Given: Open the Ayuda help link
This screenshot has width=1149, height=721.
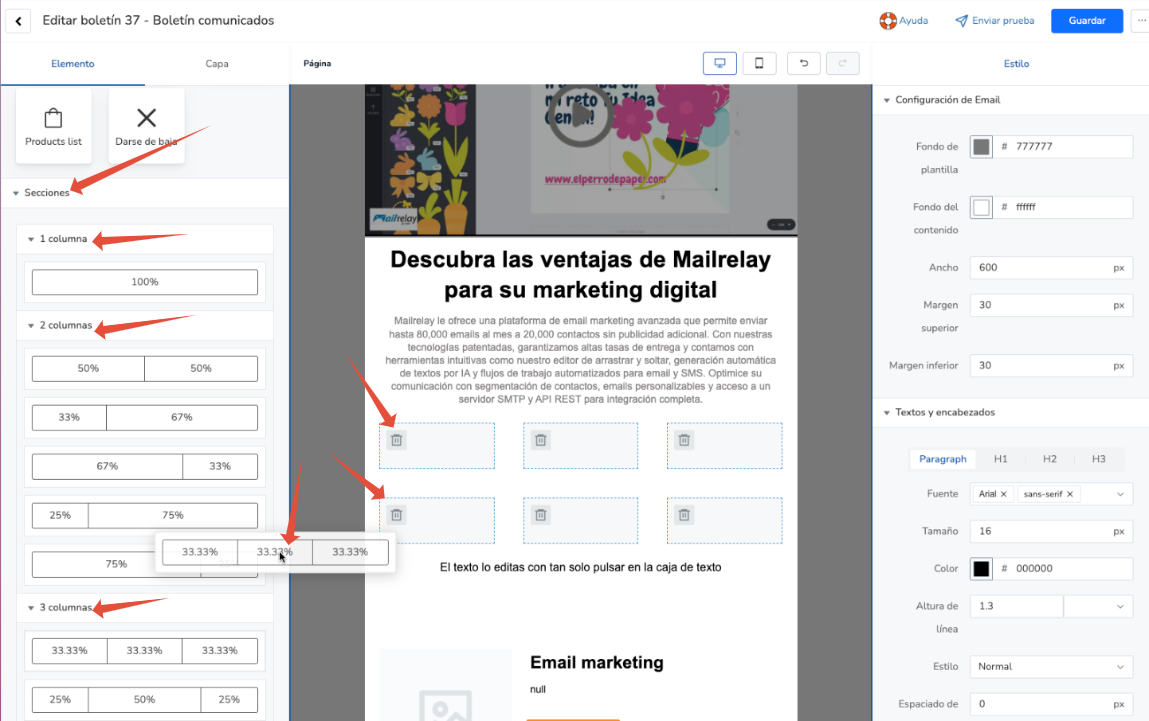Looking at the screenshot, I should click(904, 21).
